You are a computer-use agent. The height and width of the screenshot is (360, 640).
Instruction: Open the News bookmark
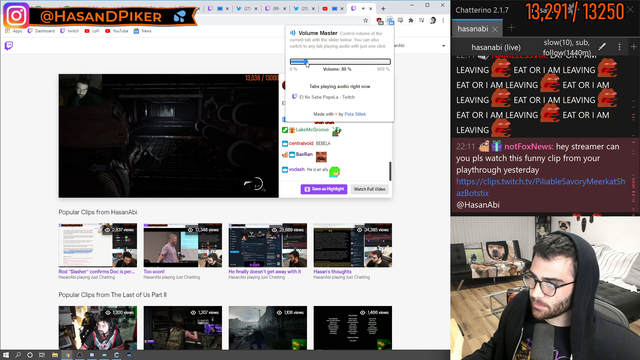coord(142,31)
